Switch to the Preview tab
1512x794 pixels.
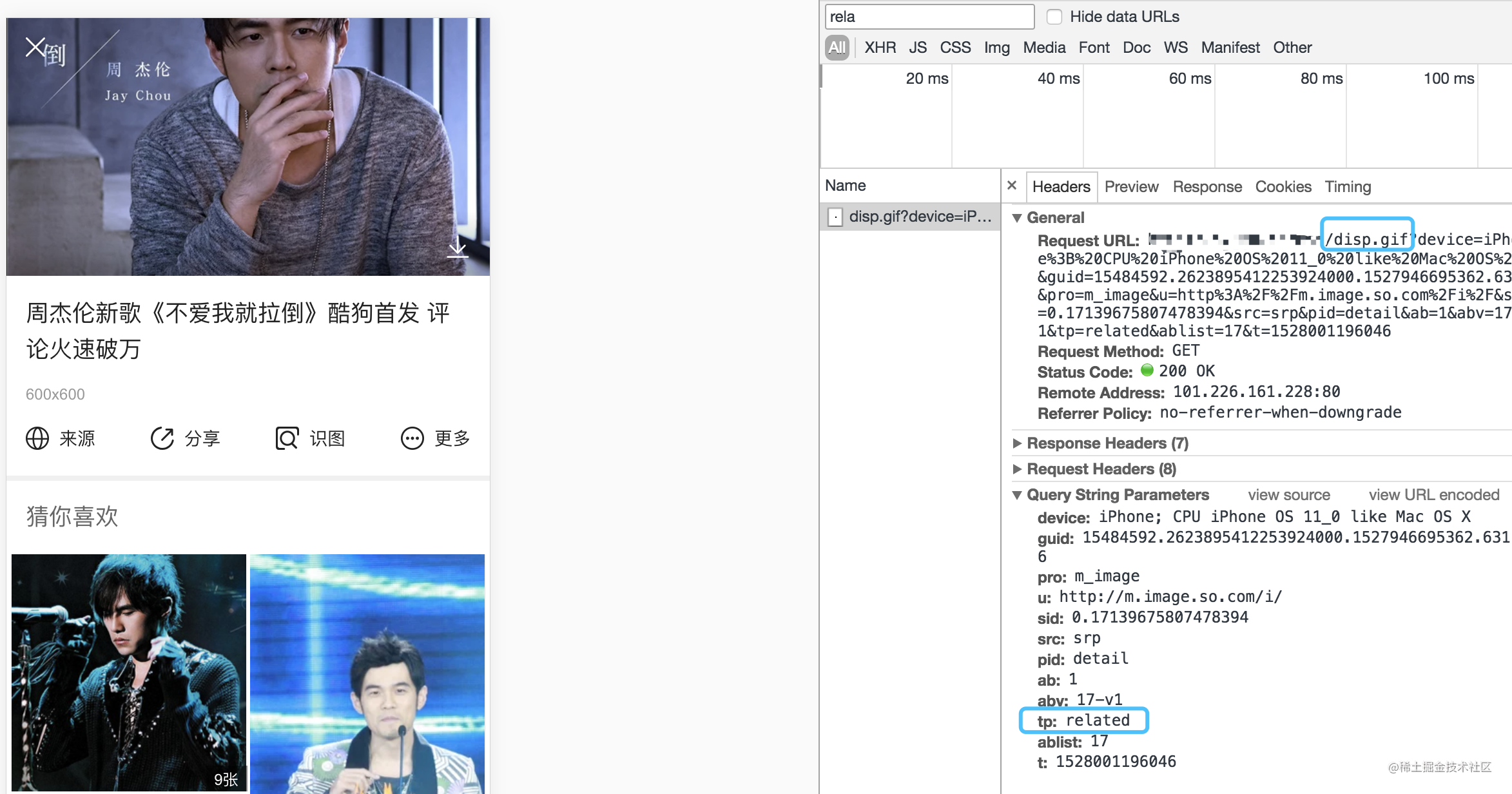[x=1132, y=187]
